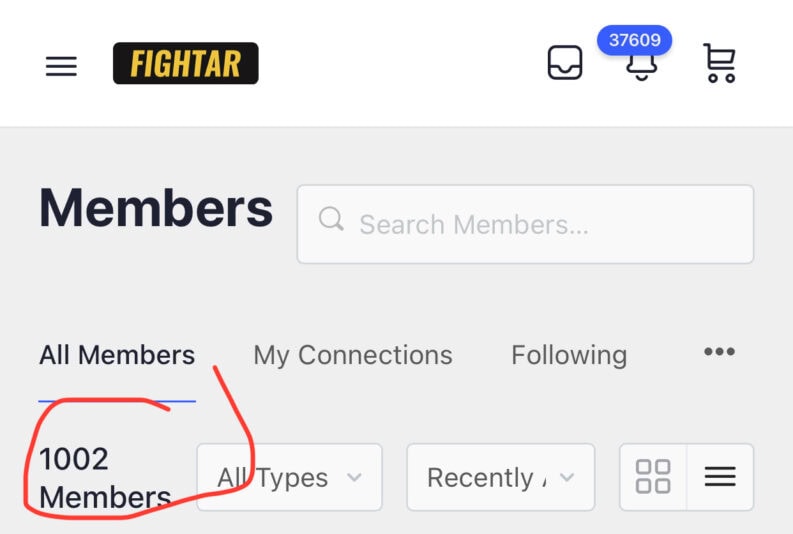Open the inbox messages icon
Image resolution: width=793 pixels, height=534 pixels.
tap(565, 63)
